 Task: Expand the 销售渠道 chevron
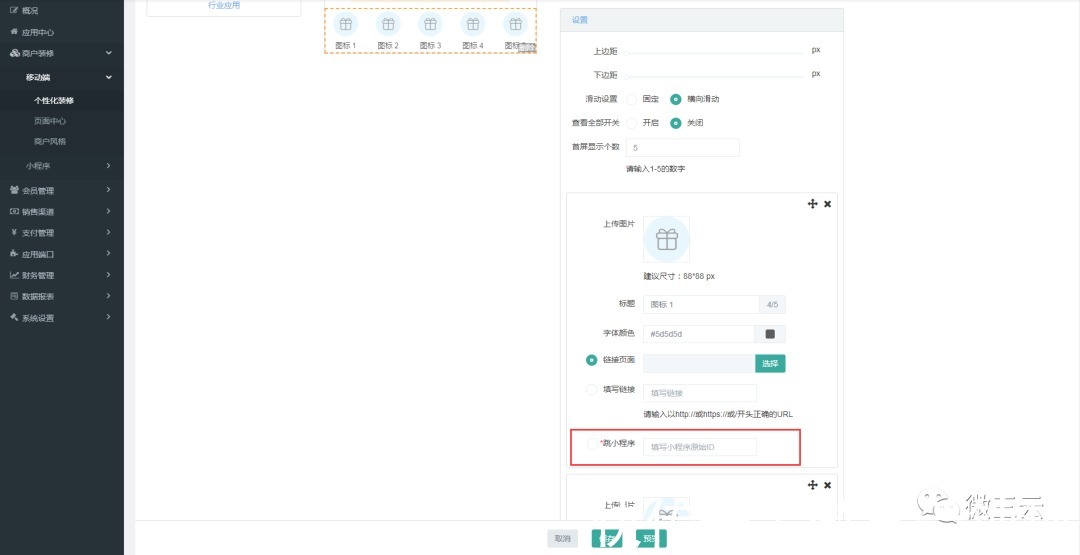[x=109, y=211]
